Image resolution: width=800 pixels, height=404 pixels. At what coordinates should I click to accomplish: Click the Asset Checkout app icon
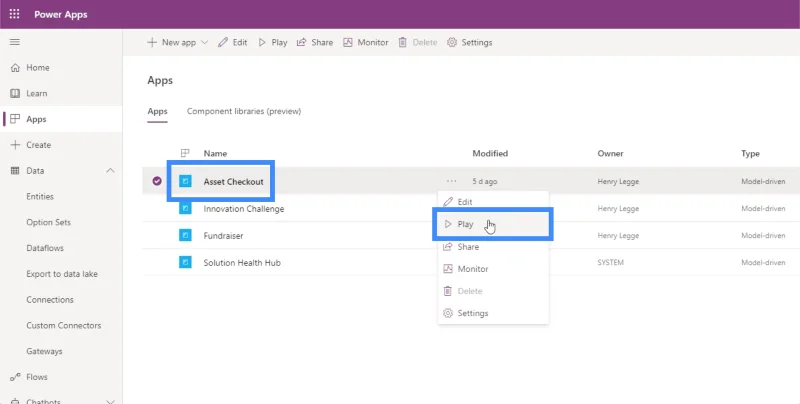pos(185,181)
